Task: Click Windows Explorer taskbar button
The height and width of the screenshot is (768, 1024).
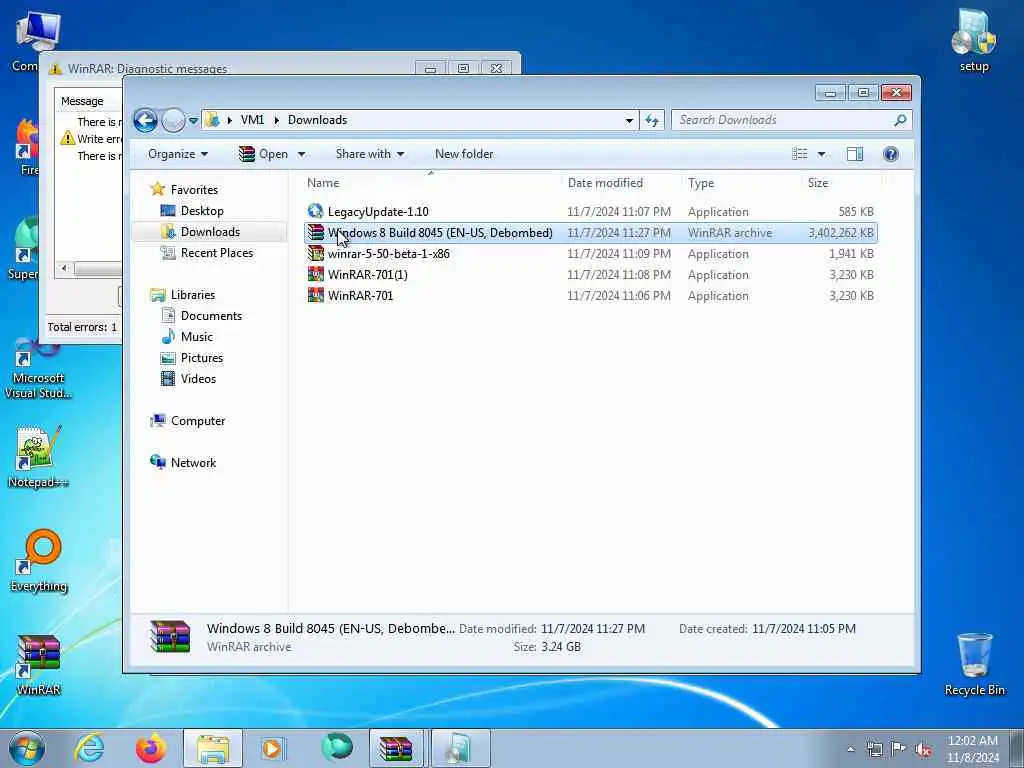Action: [213, 748]
